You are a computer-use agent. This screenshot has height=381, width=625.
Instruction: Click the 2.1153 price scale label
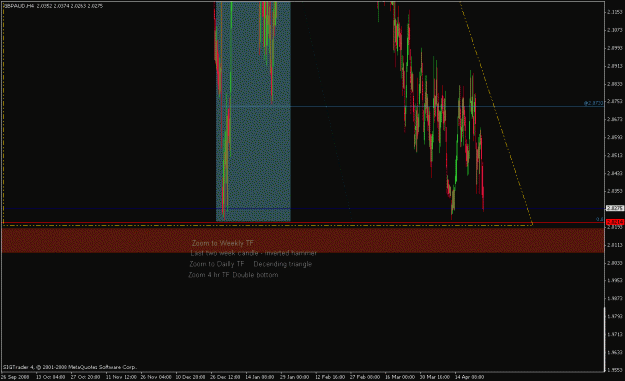(615, 12)
